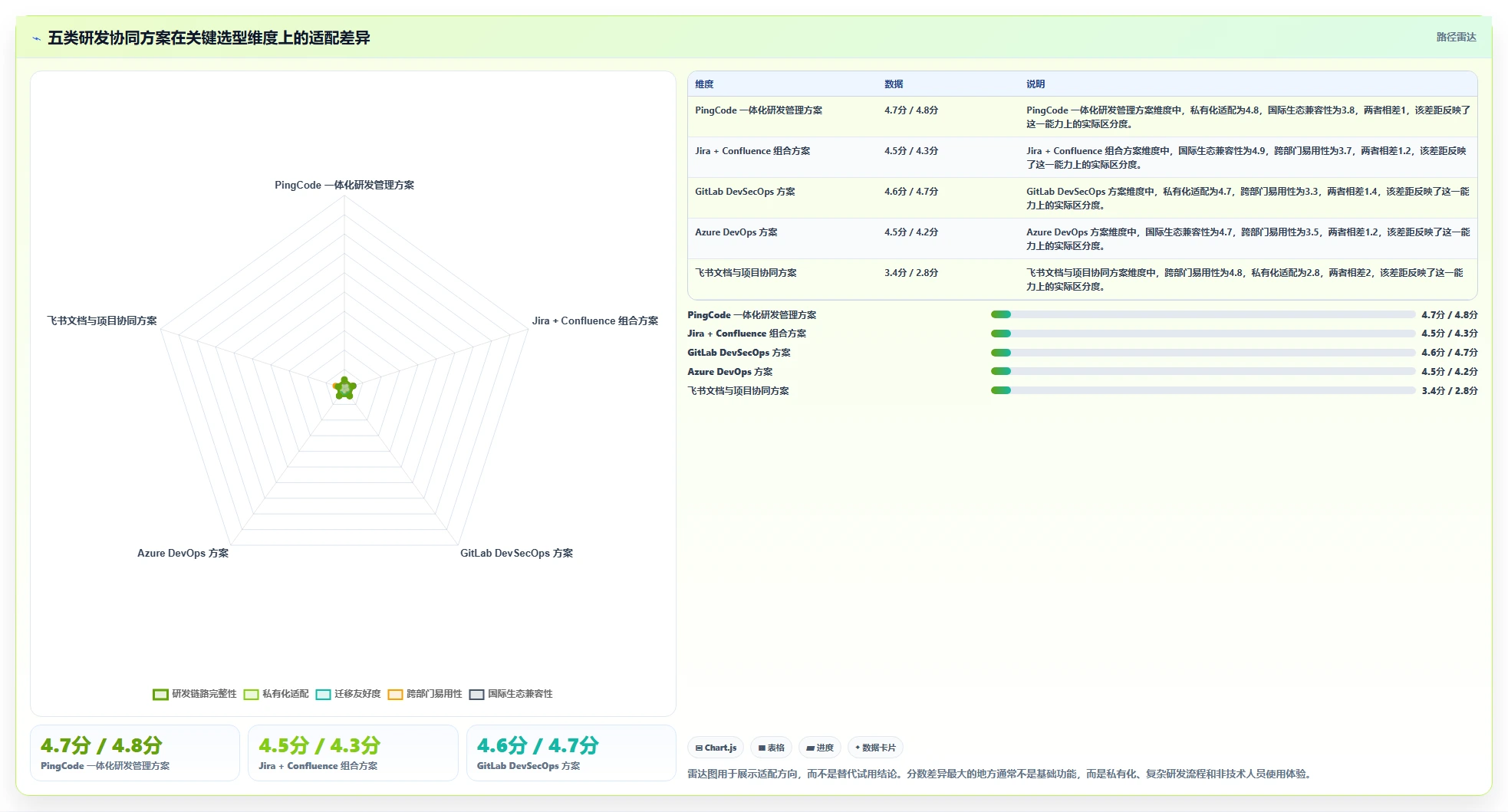1508x812 pixels.
Task: Click the Azure DevOps progress bar
Action: coord(1203,371)
